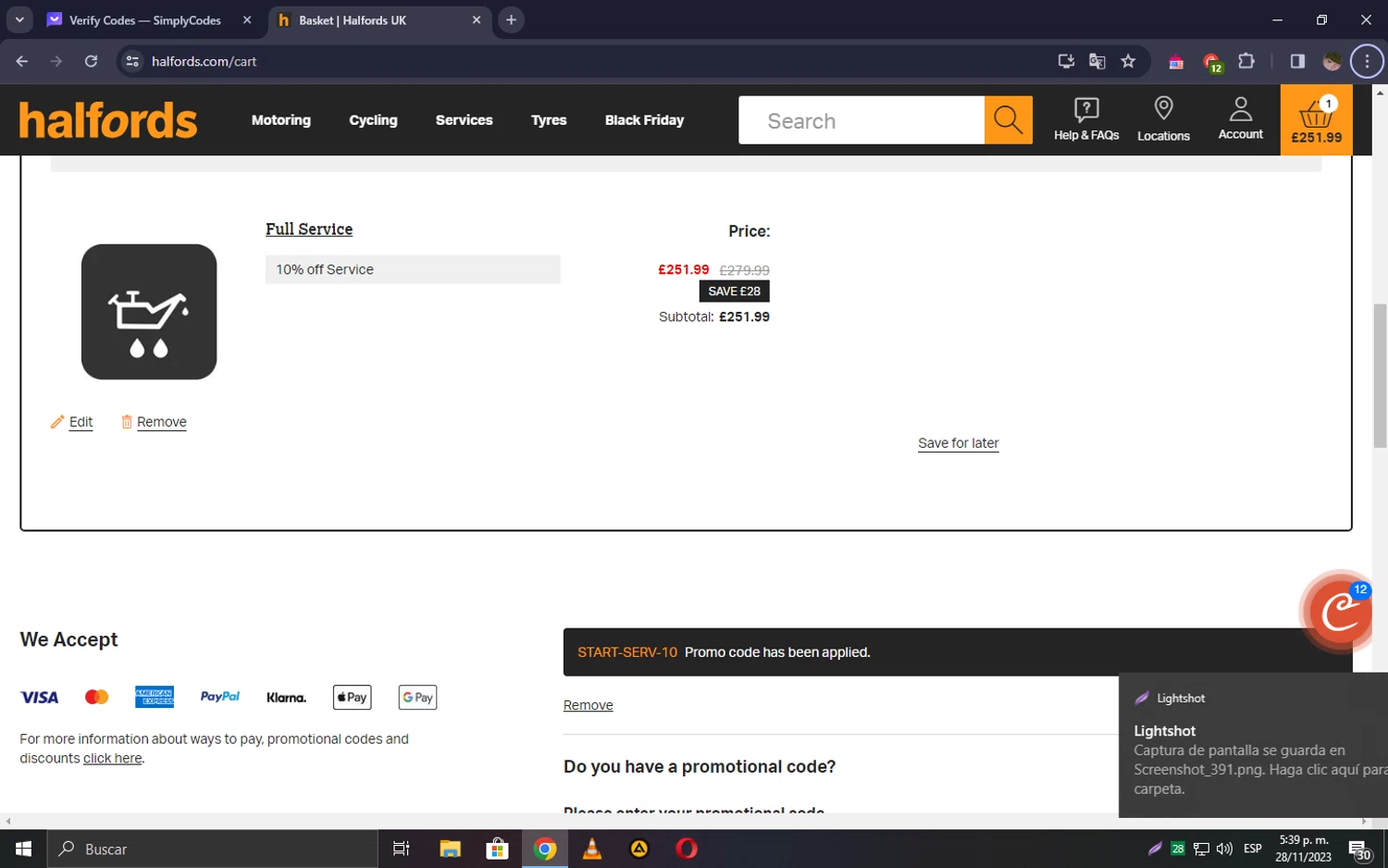Go forward in browser history

point(56,61)
